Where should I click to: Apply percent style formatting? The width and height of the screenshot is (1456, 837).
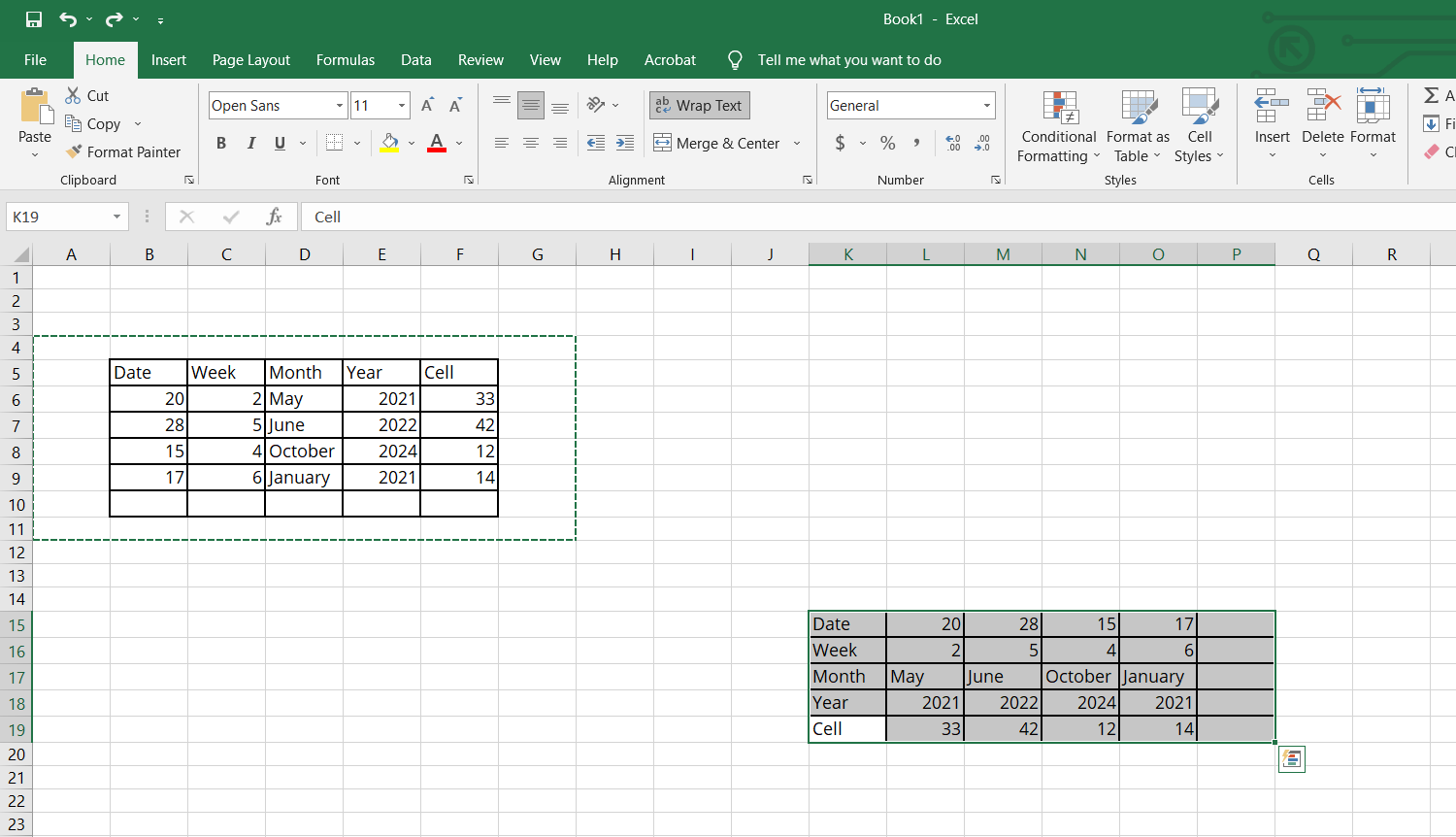(x=887, y=142)
